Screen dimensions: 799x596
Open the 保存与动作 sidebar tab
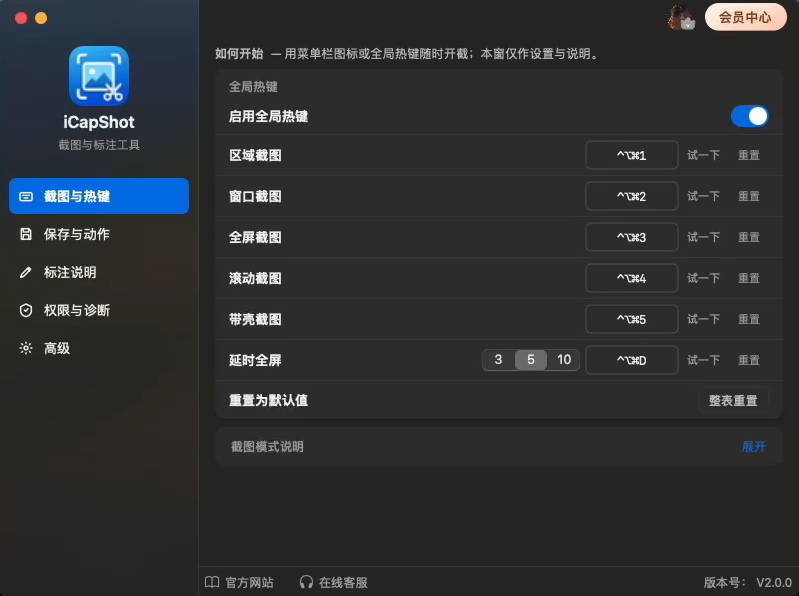(99, 234)
